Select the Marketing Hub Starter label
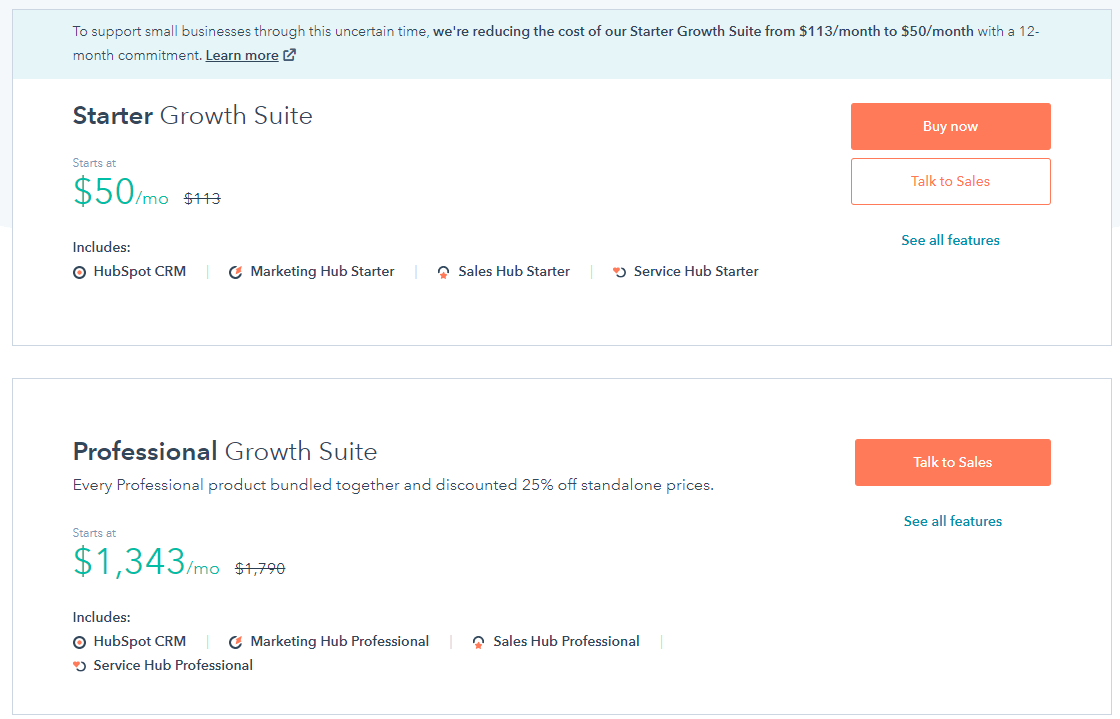The image size is (1120, 719). click(322, 271)
